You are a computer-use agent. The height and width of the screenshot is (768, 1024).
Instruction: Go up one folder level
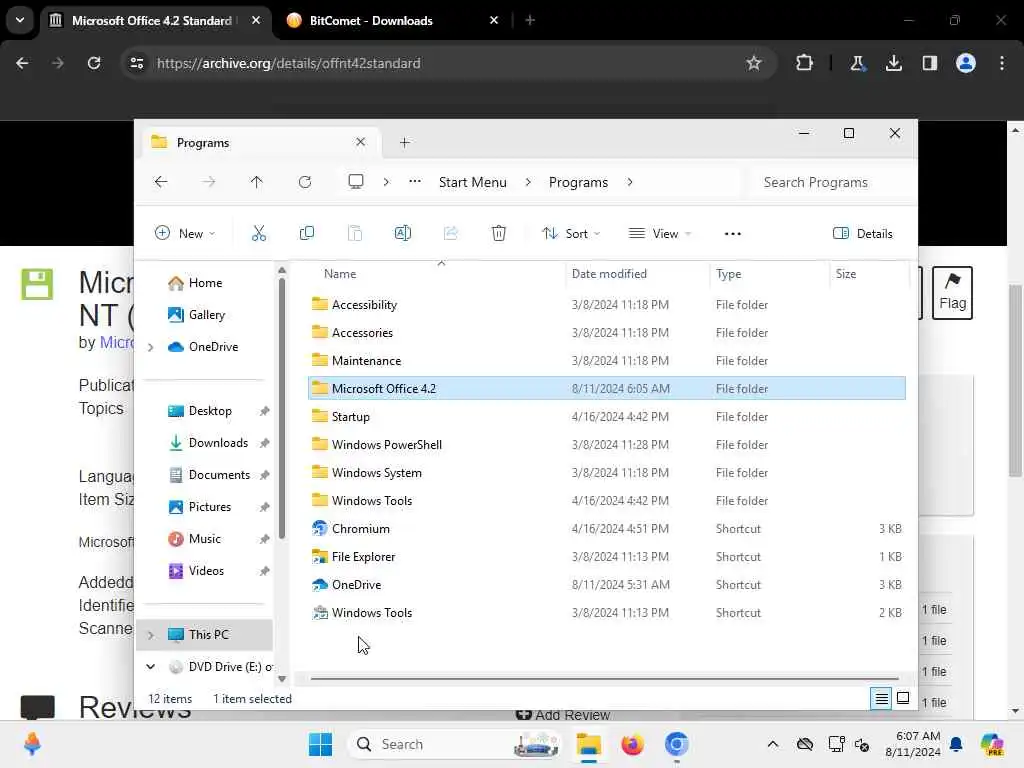(x=257, y=182)
